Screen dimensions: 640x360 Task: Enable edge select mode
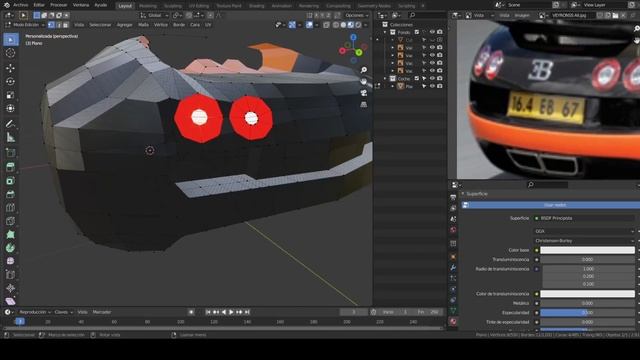click(x=58, y=25)
